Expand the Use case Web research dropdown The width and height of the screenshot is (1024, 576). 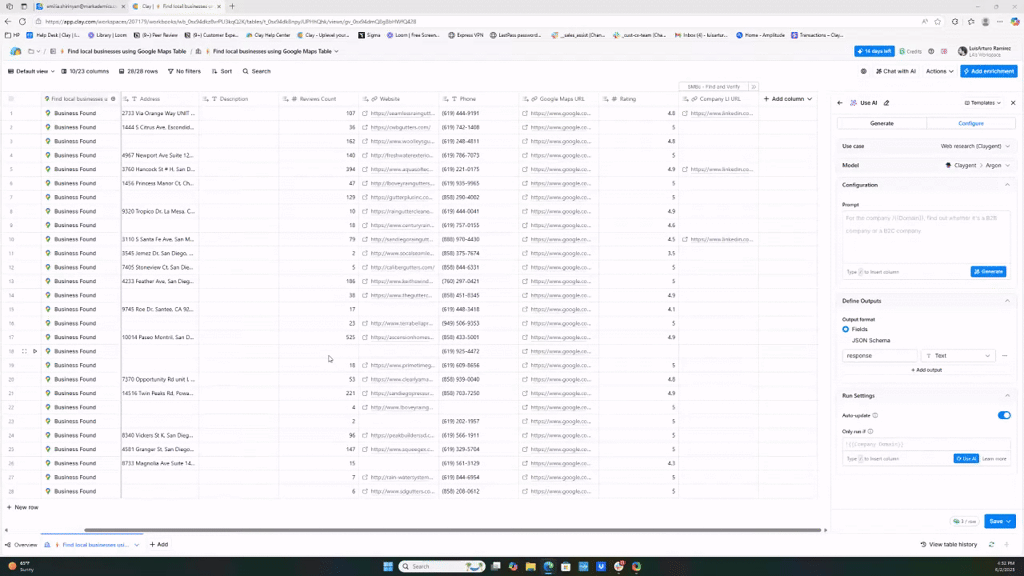pyautogui.click(x=975, y=146)
